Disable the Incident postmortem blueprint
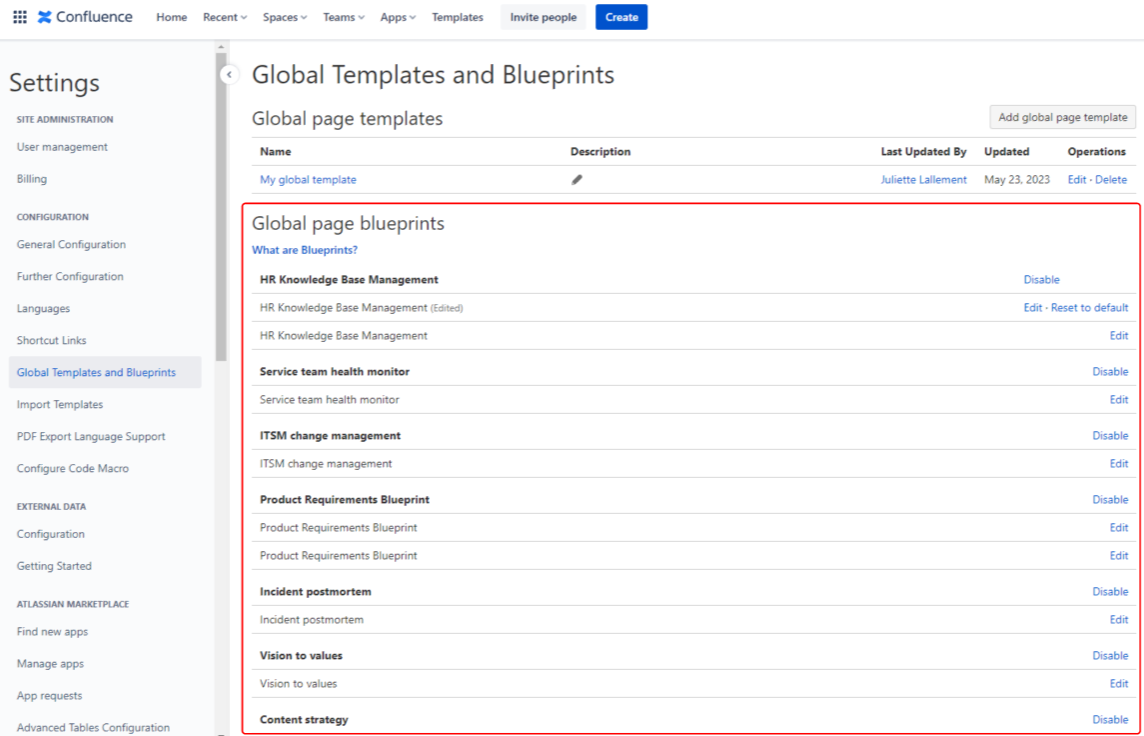Viewport: 1144px width, 736px height. (1109, 592)
